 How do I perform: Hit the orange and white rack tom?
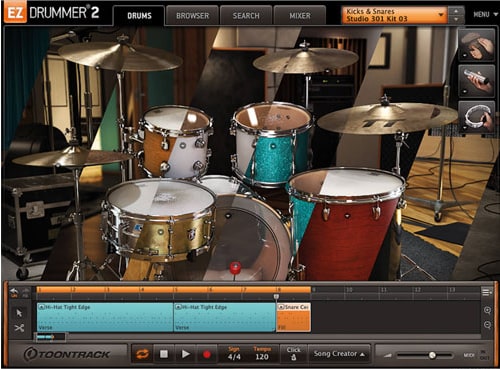(176, 141)
